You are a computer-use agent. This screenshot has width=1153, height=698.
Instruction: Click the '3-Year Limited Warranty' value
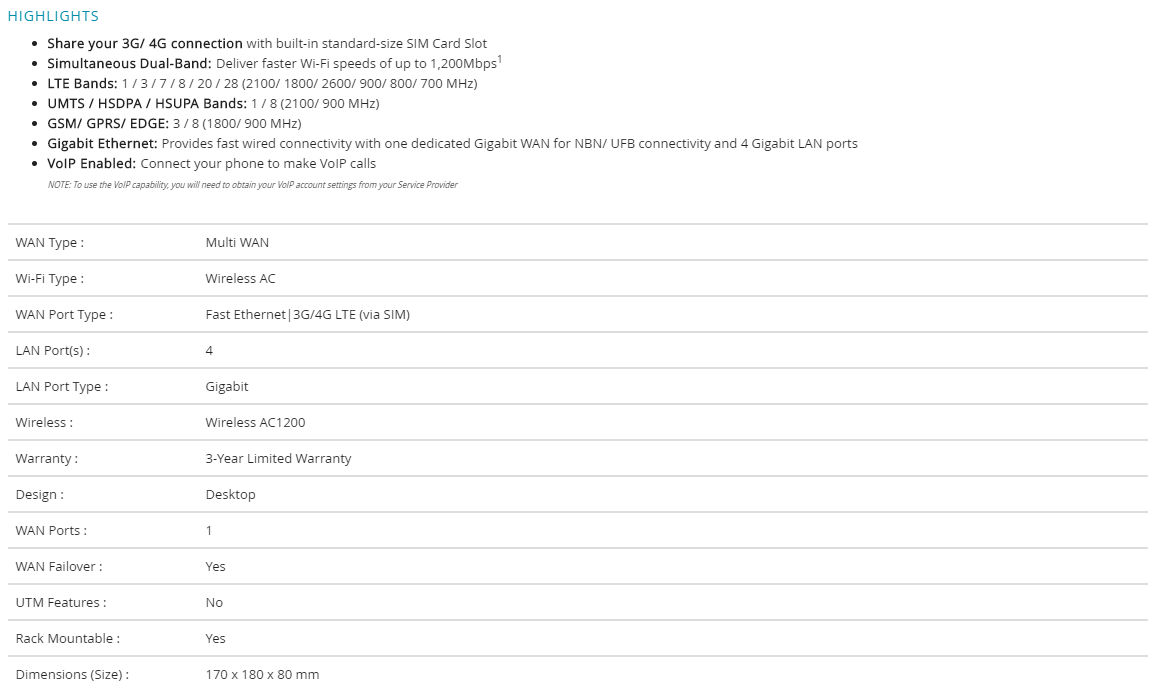(x=278, y=459)
